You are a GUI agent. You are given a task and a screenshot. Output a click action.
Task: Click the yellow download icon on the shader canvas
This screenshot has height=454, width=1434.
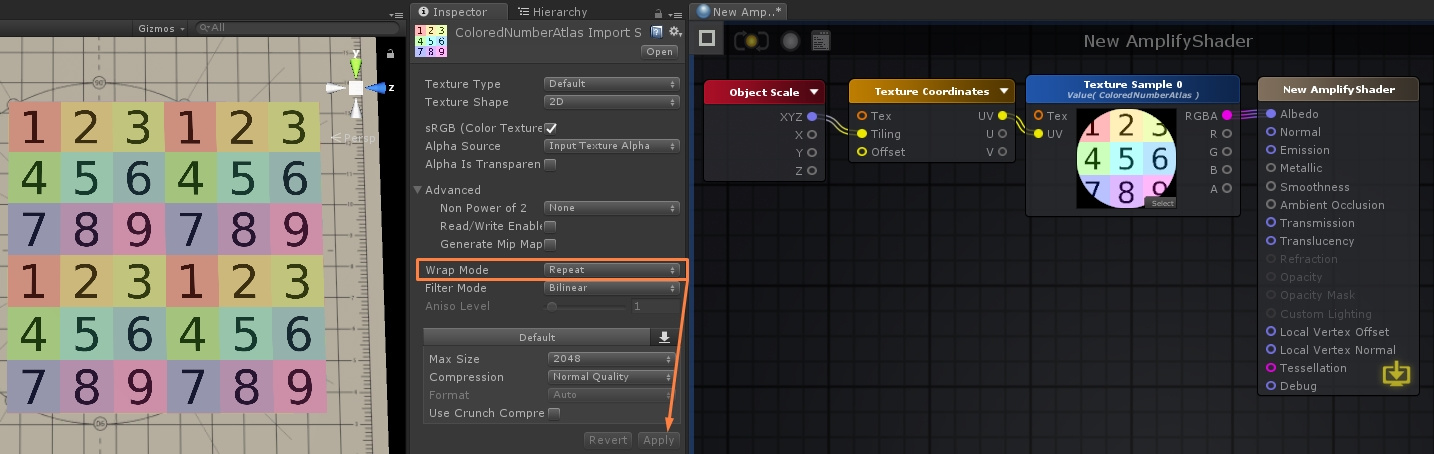point(1396,374)
